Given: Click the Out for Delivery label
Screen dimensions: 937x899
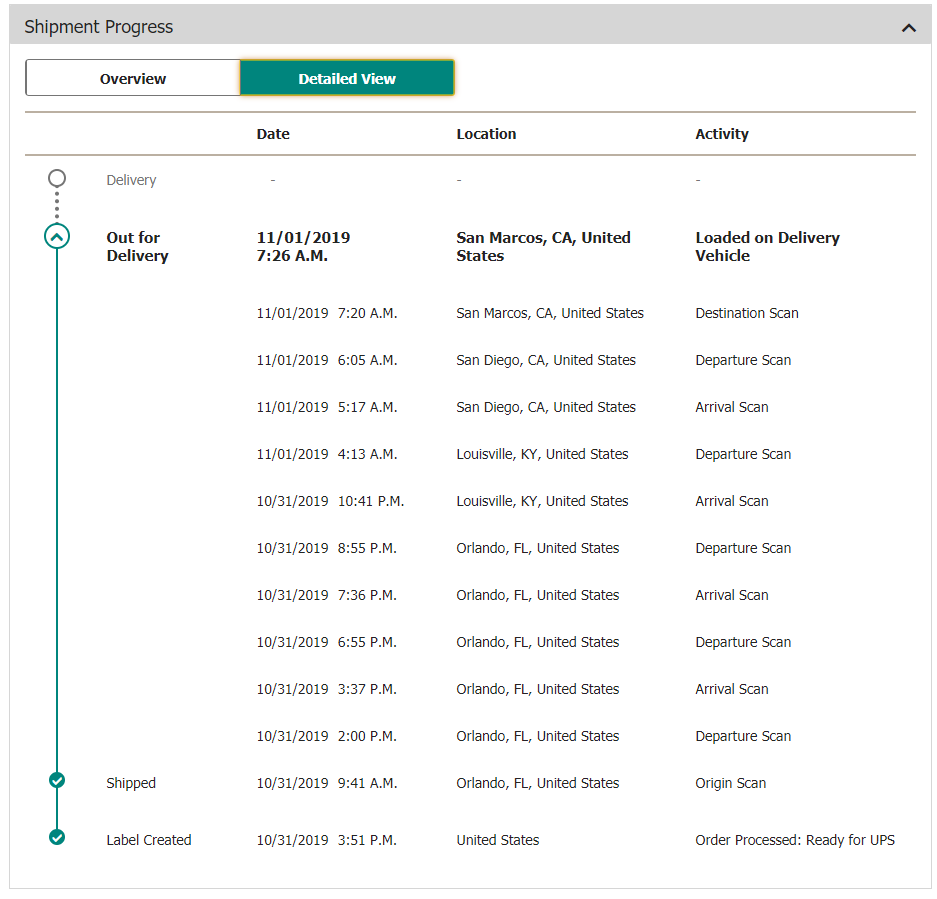Looking at the screenshot, I should 137,246.
